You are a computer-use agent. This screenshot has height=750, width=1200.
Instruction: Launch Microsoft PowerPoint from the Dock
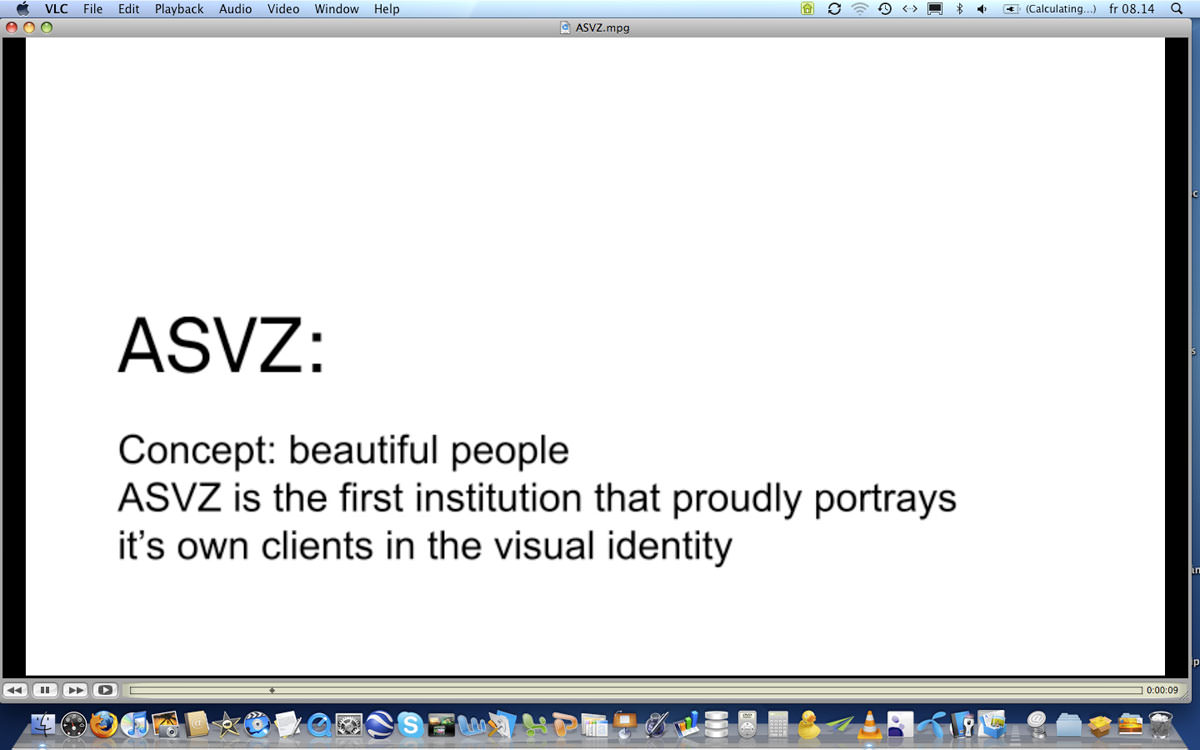click(x=565, y=724)
